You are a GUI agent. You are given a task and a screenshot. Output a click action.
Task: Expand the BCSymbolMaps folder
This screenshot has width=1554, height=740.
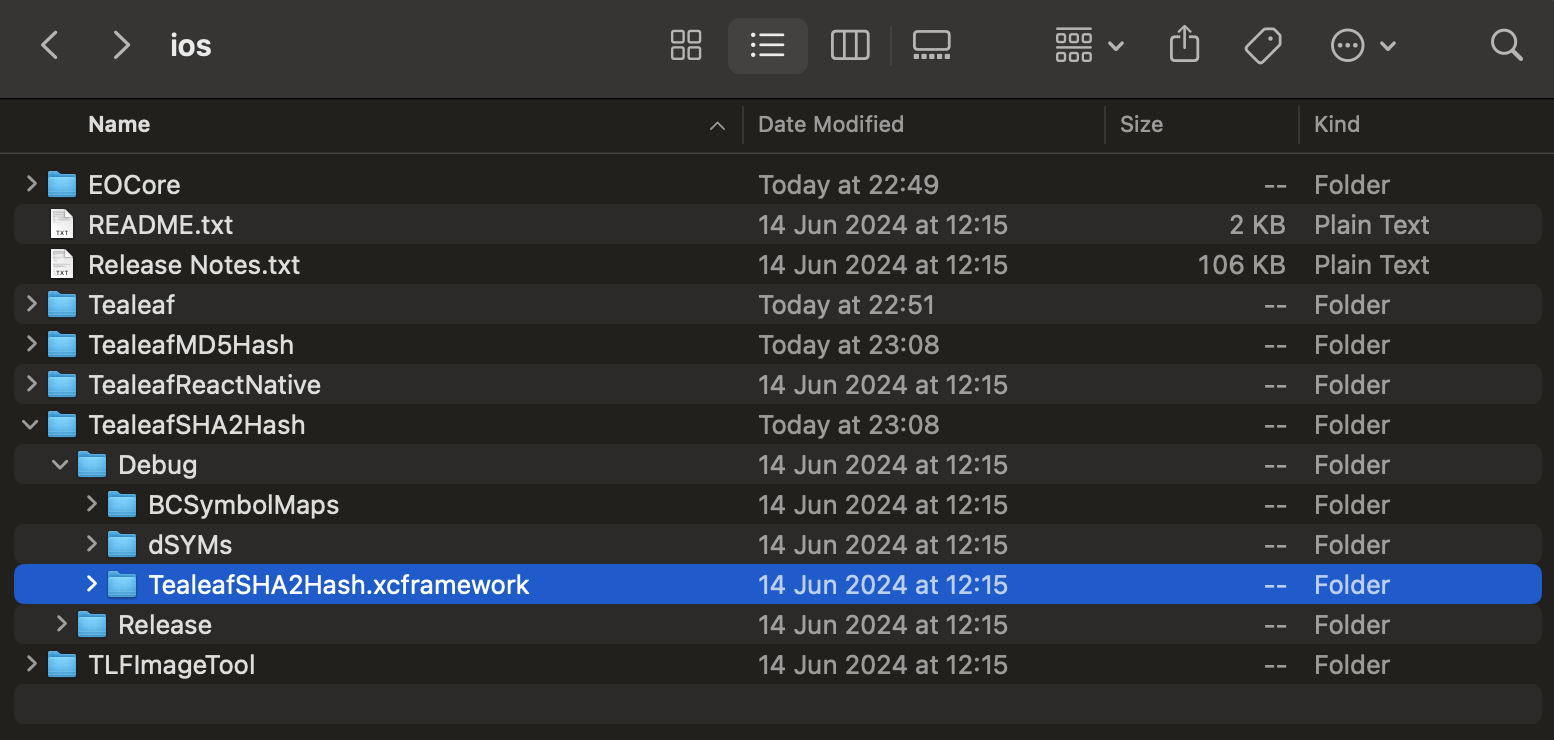[91, 504]
